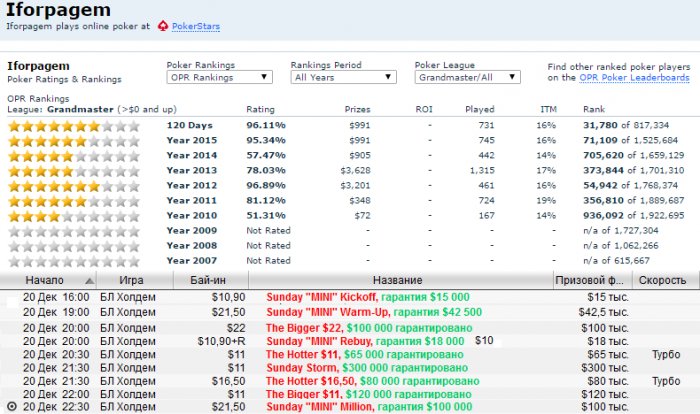Click the star rating for Year 2015
The width and height of the screenshot is (700, 414).
pyautogui.click(x=74, y=141)
